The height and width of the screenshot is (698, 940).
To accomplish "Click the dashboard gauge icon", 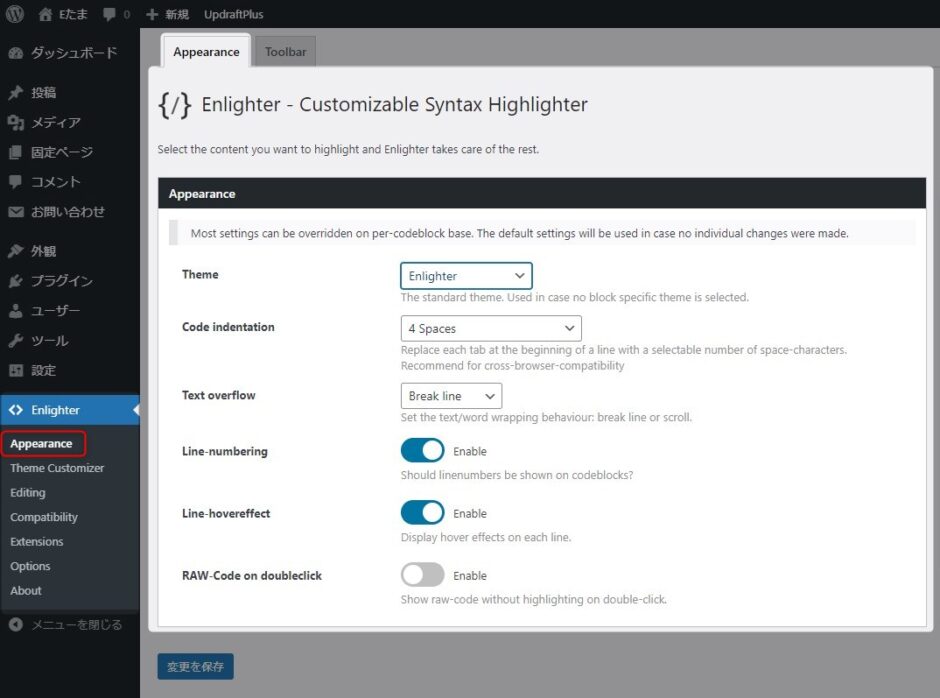I will [x=16, y=53].
